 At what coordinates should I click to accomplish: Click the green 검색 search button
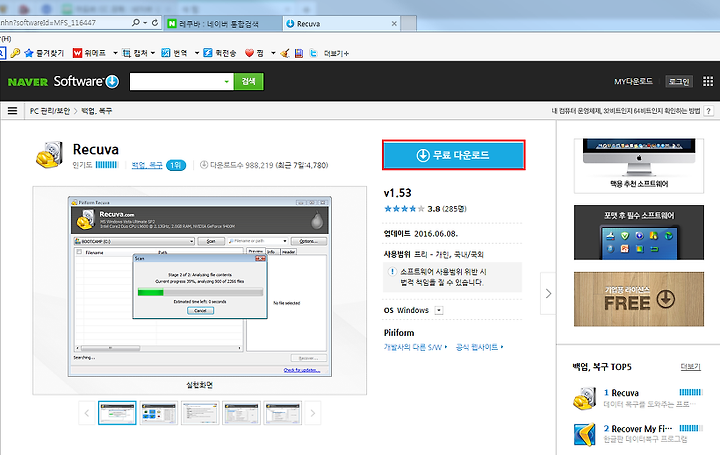[x=248, y=81]
